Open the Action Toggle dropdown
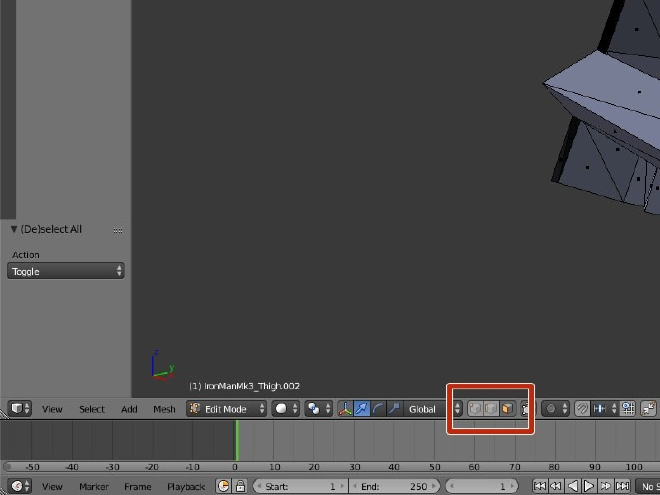Image resolution: width=660 pixels, height=495 pixels. tap(66, 271)
